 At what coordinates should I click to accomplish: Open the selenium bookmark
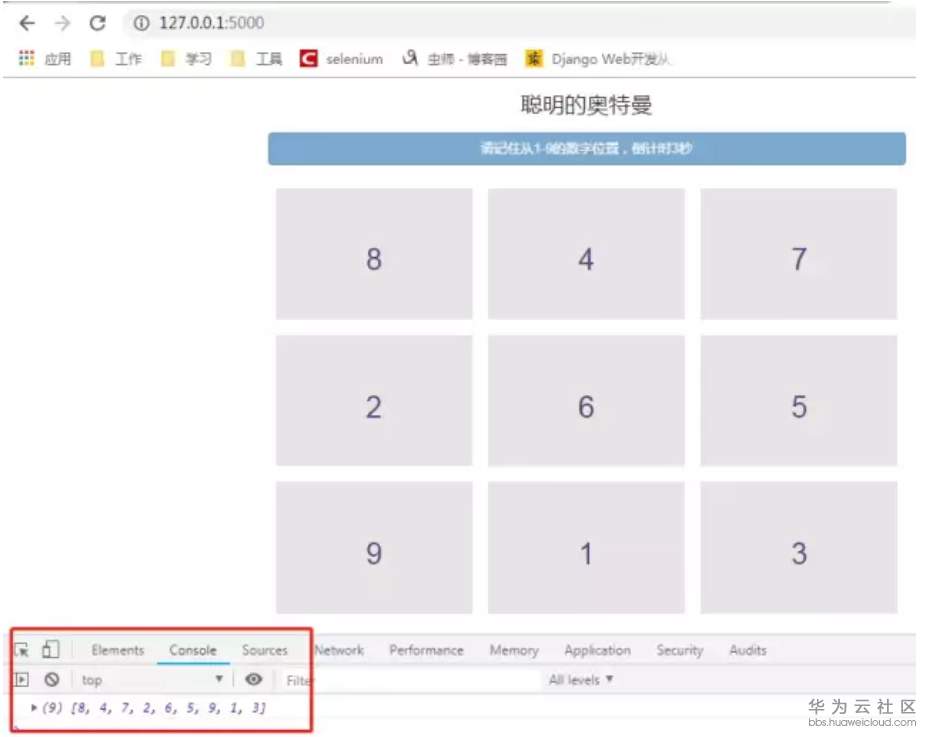click(342, 58)
